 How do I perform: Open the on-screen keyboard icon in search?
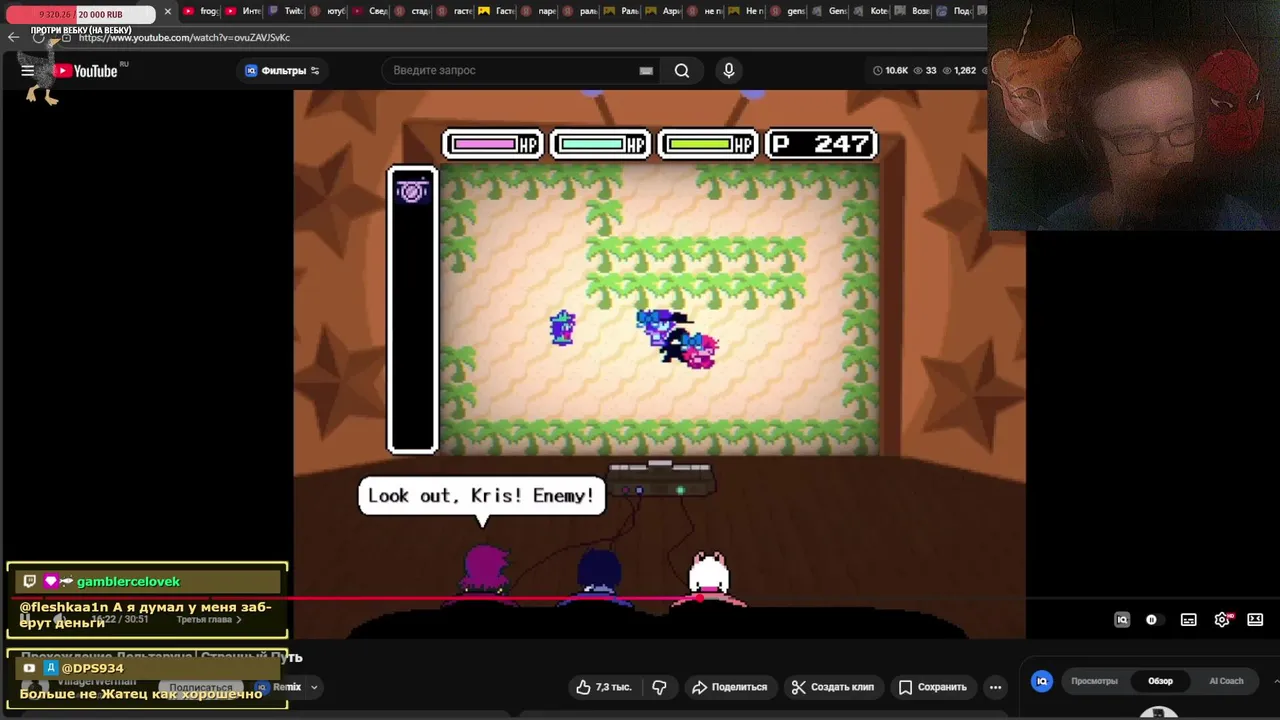[646, 71]
